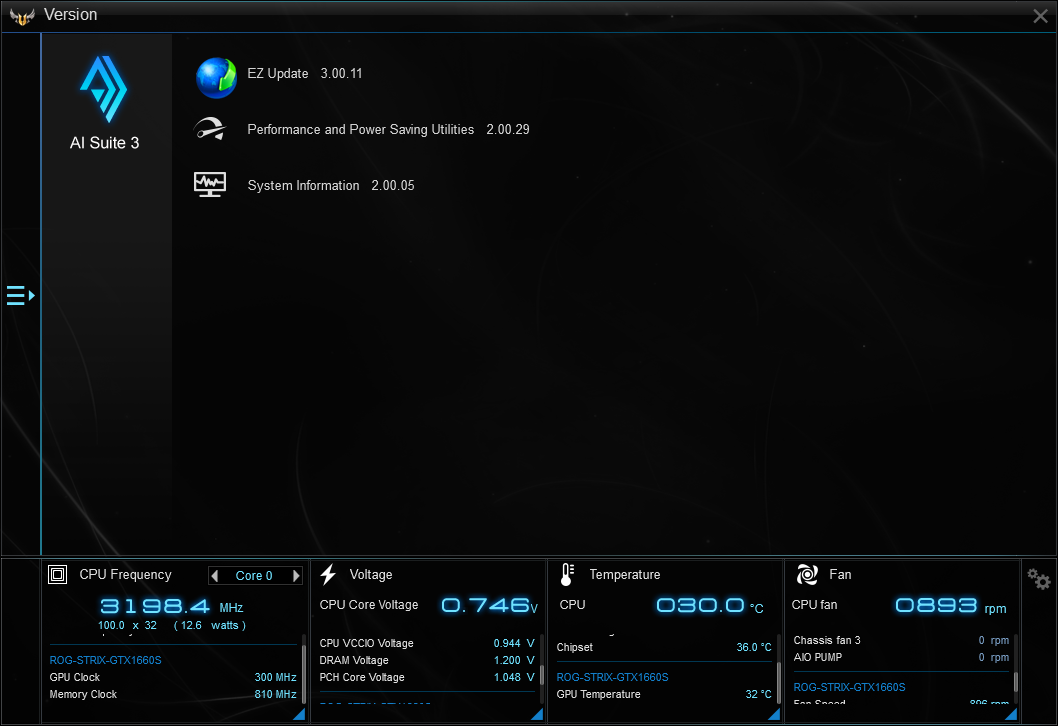Close the Version window
This screenshot has height=726, width=1058.
click(x=1040, y=16)
